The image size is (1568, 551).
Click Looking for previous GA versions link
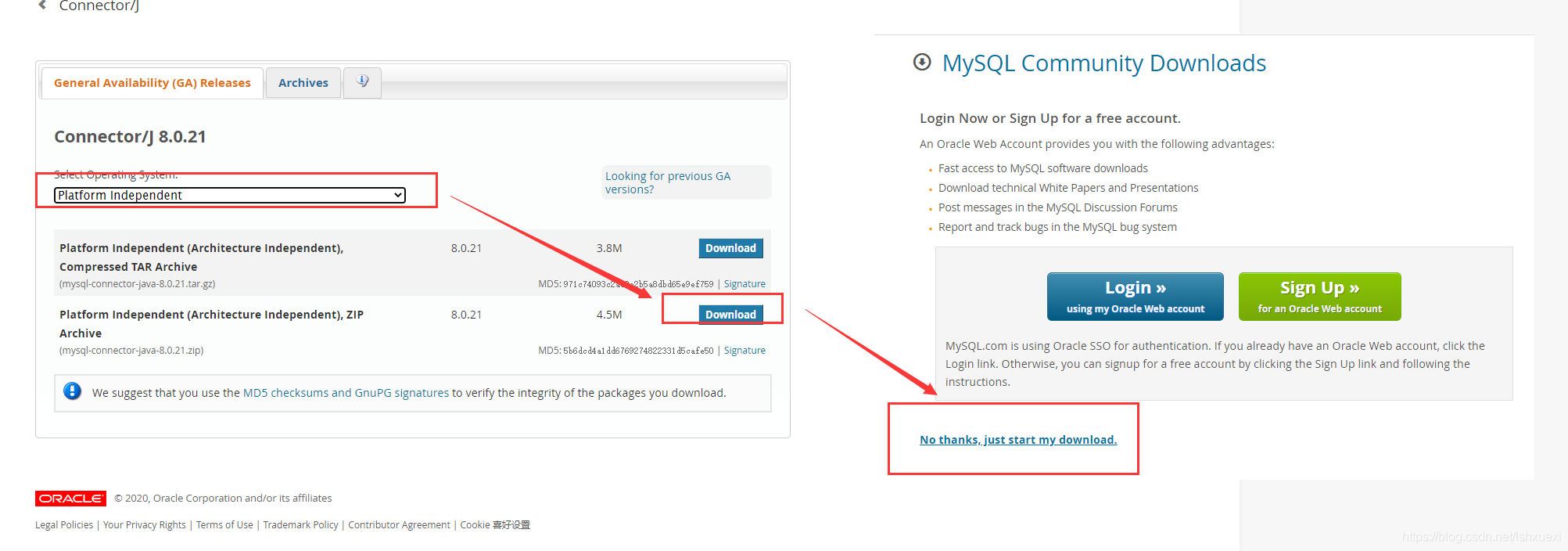668,182
